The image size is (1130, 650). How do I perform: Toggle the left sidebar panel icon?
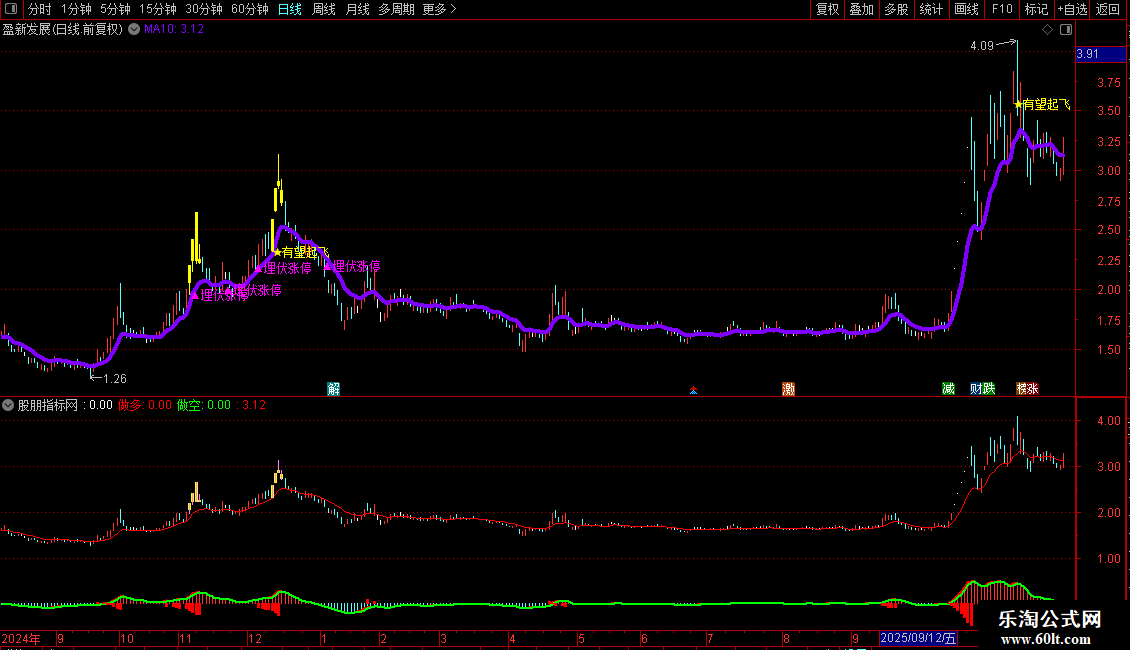pyautogui.click(x=11, y=9)
